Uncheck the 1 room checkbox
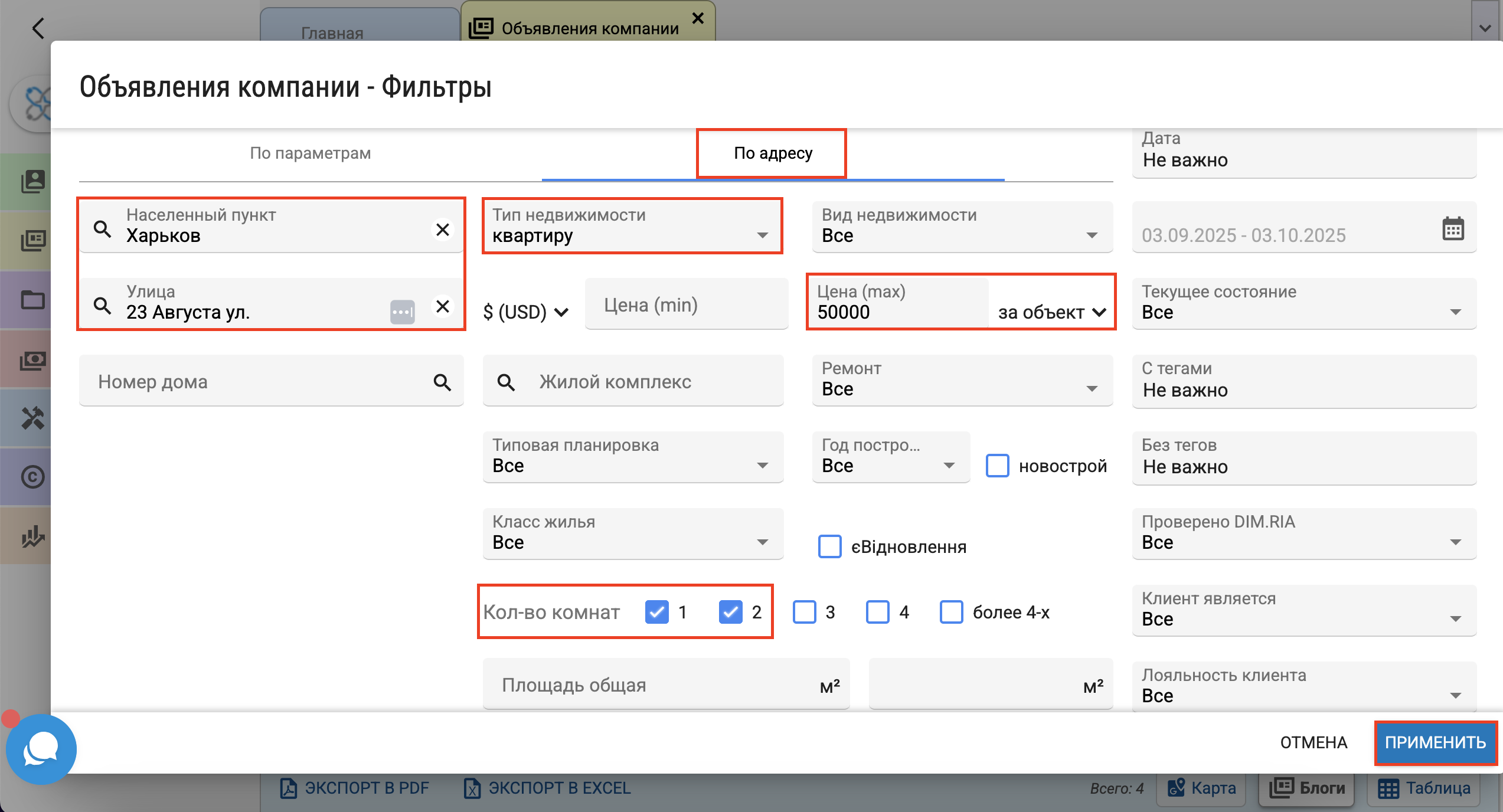This screenshot has height=812, width=1503. (656, 612)
